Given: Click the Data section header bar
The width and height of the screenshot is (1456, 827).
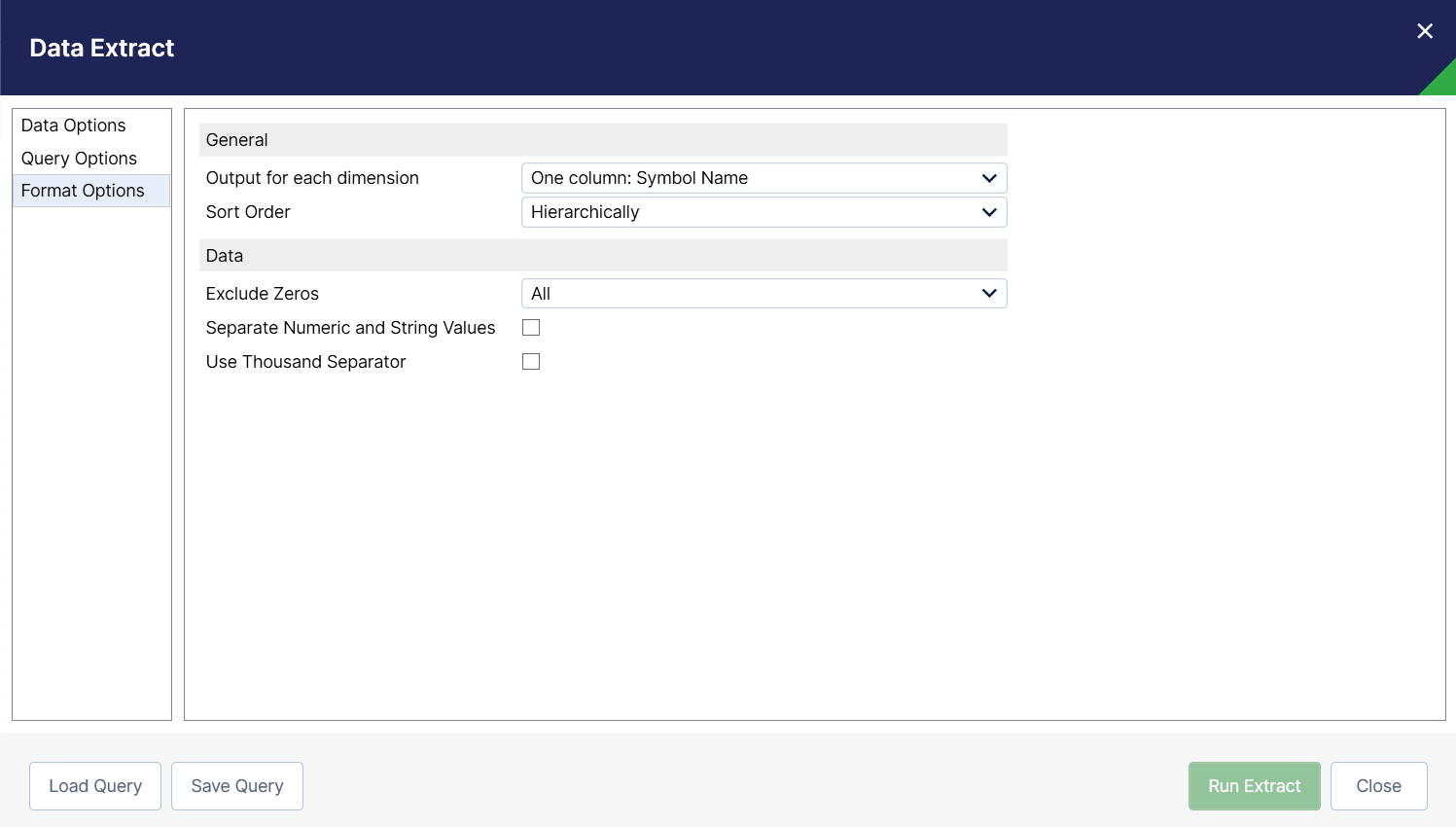Looking at the screenshot, I should pos(603,256).
